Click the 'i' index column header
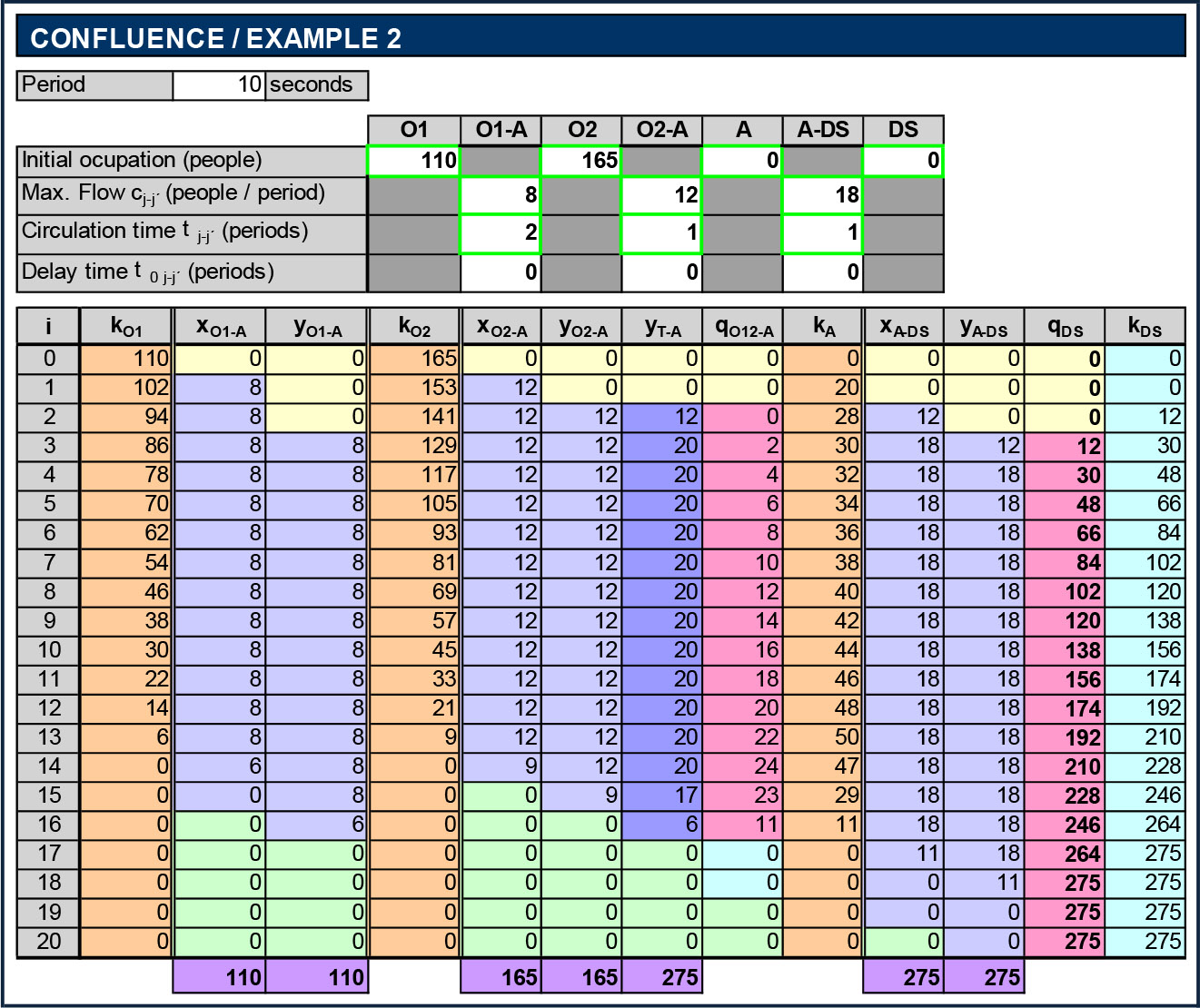Viewport: 1200px width, 1008px height. [x=48, y=326]
